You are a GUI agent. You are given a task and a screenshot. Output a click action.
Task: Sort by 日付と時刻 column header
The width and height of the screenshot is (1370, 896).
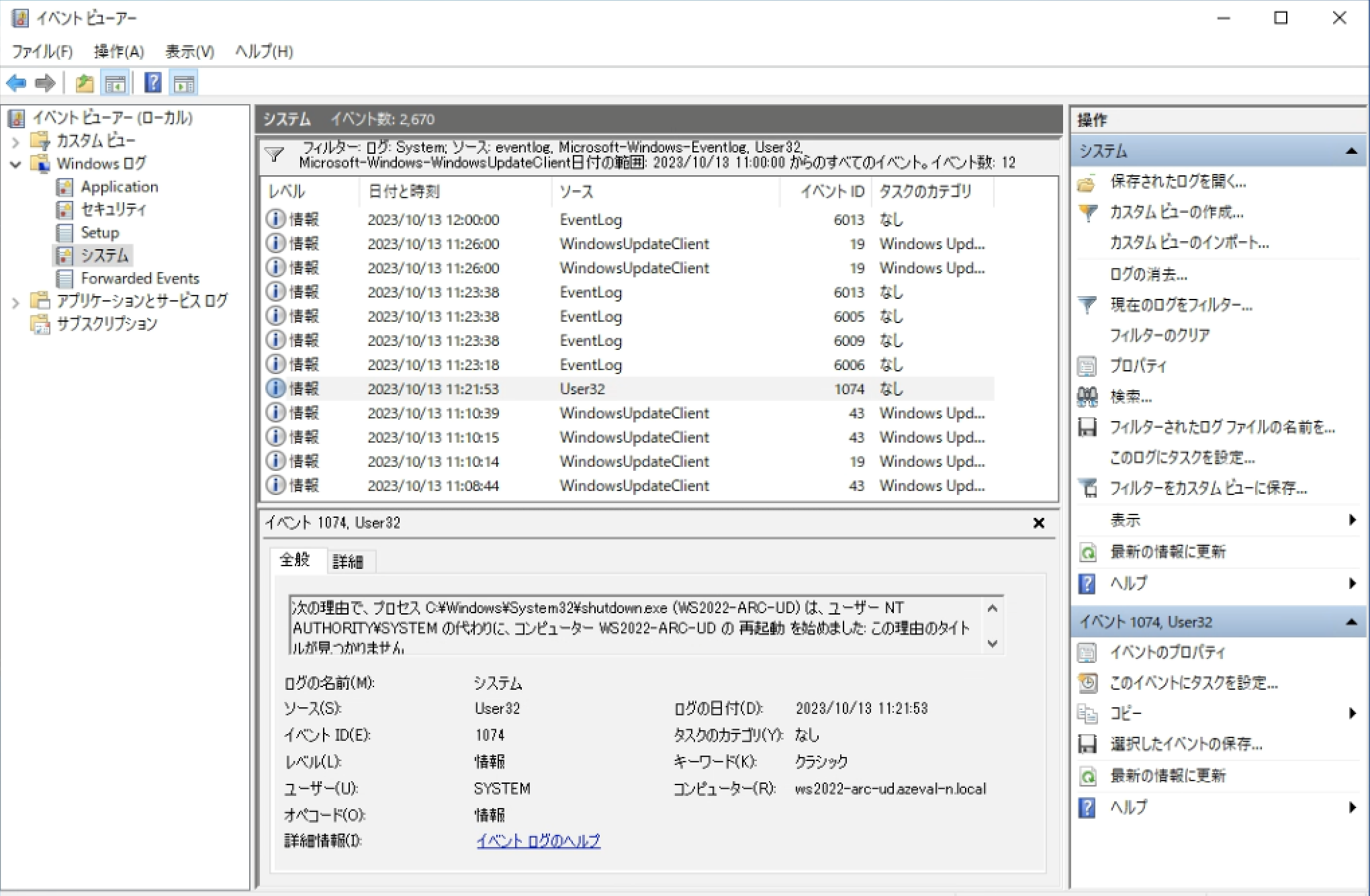pyautogui.click(x=456, y=192)
